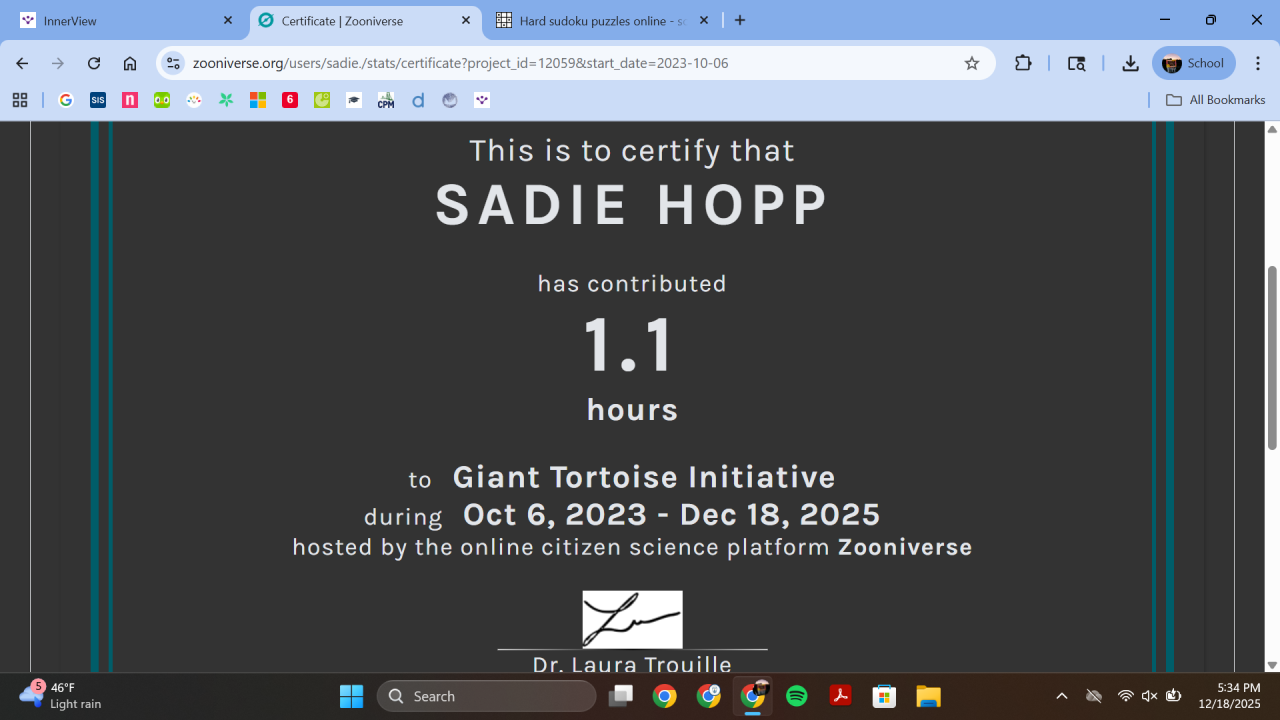Click the vertical scrollbar thumb
This screenshot has height=720, width=1280.
1272,358
